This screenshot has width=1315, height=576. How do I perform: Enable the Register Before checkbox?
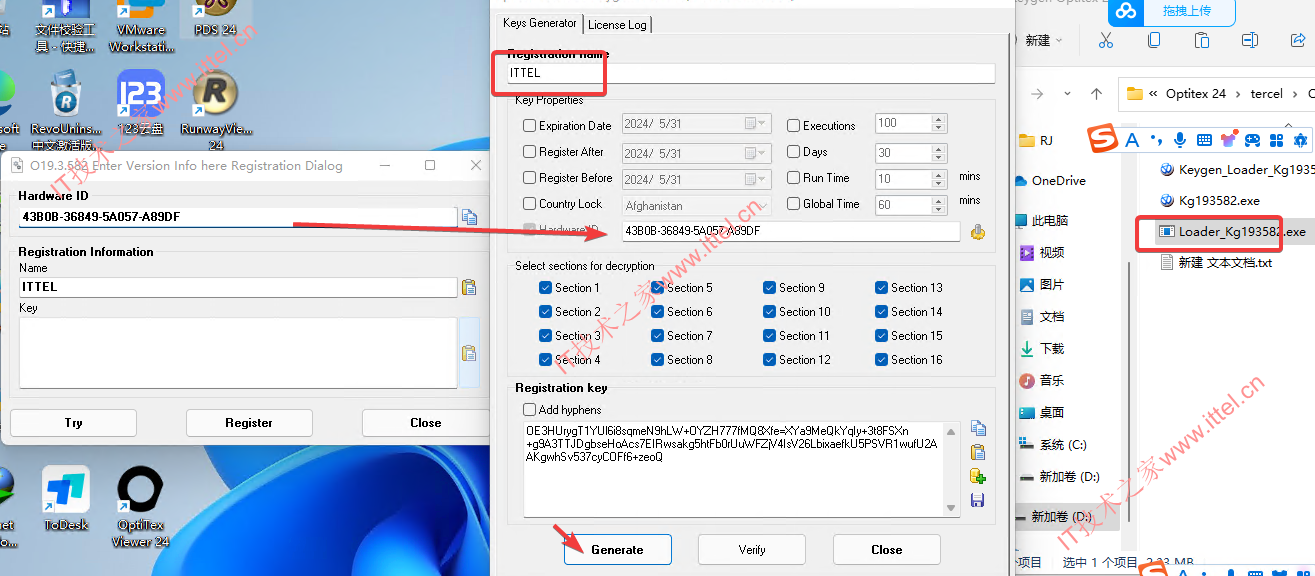pyautogui.click(x=530, y=178)
